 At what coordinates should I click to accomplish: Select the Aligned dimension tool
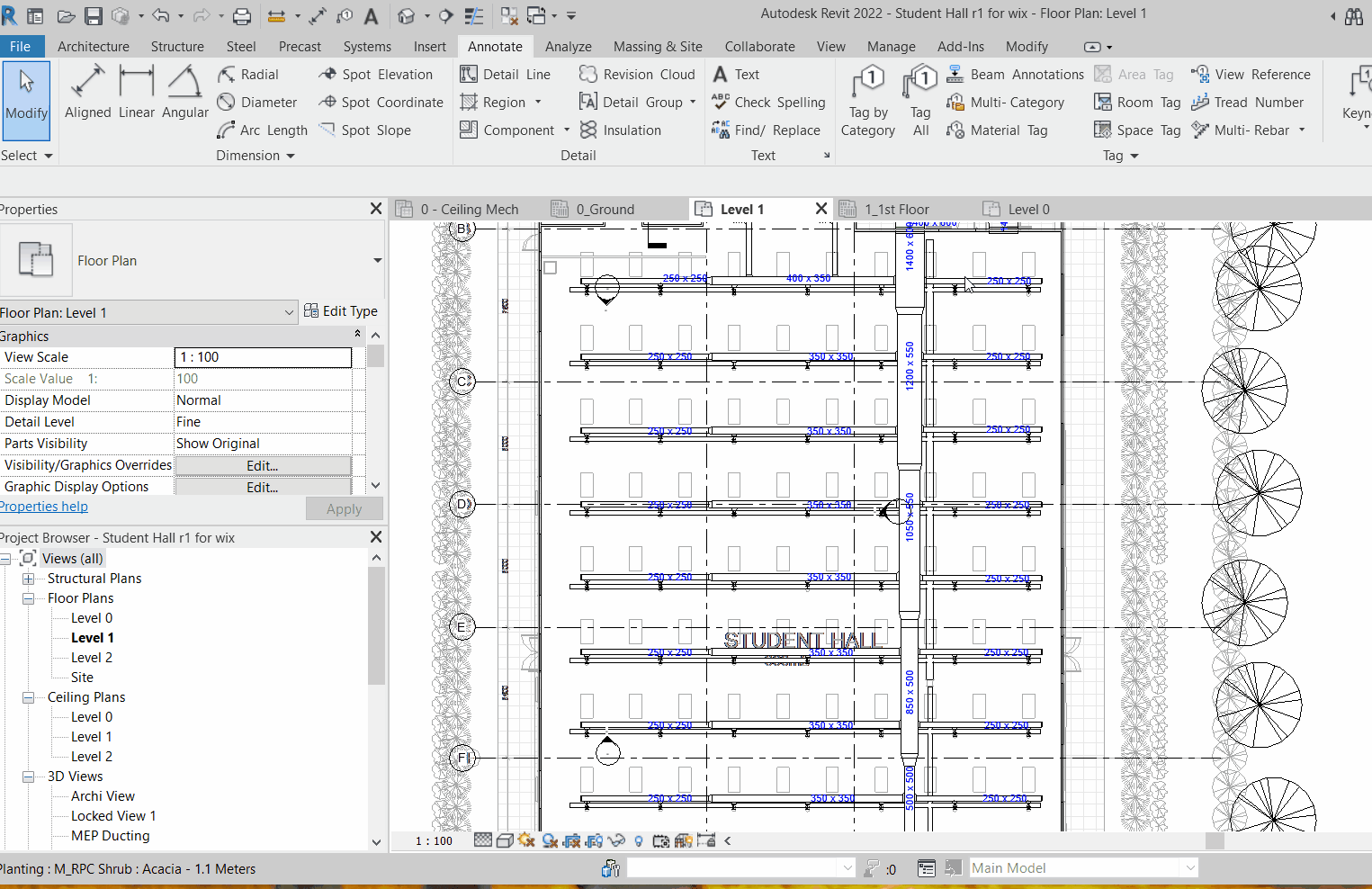pyautogui.click(x=88, y=92)
